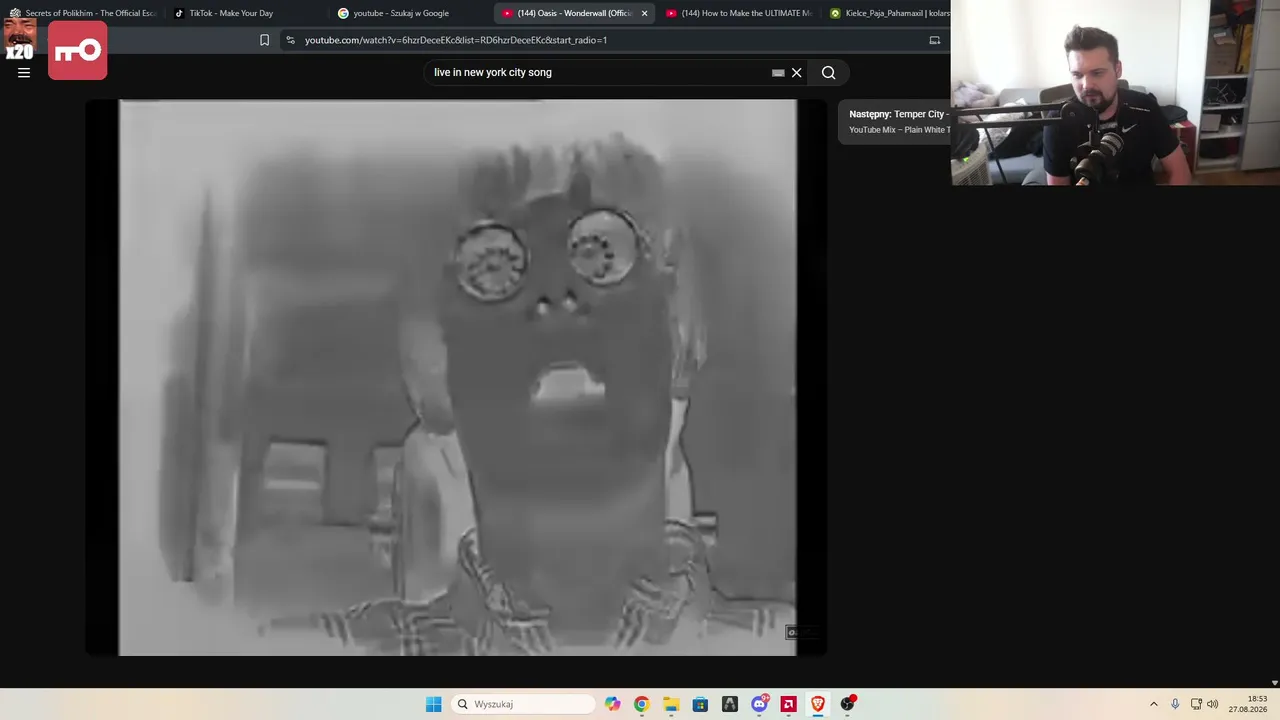
Task: Open the YouTube hamburger guide menu
Action: [24, 72]
